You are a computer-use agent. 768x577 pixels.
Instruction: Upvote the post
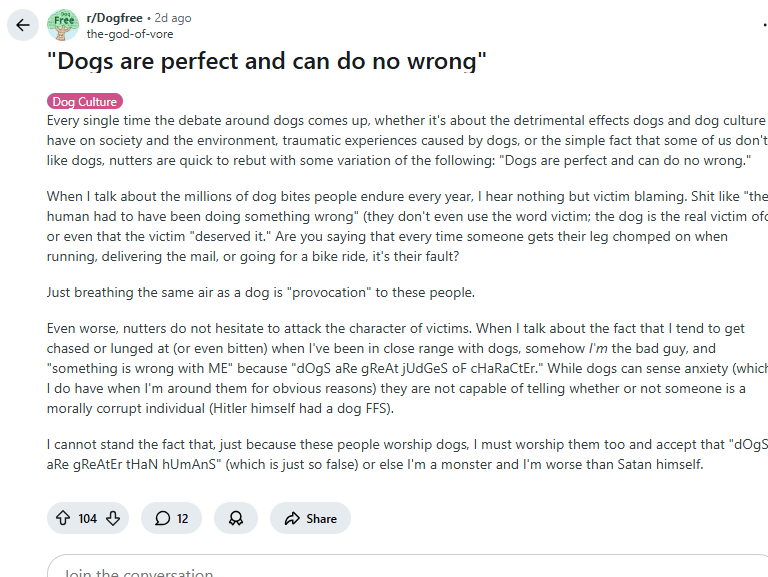[63, 518]
